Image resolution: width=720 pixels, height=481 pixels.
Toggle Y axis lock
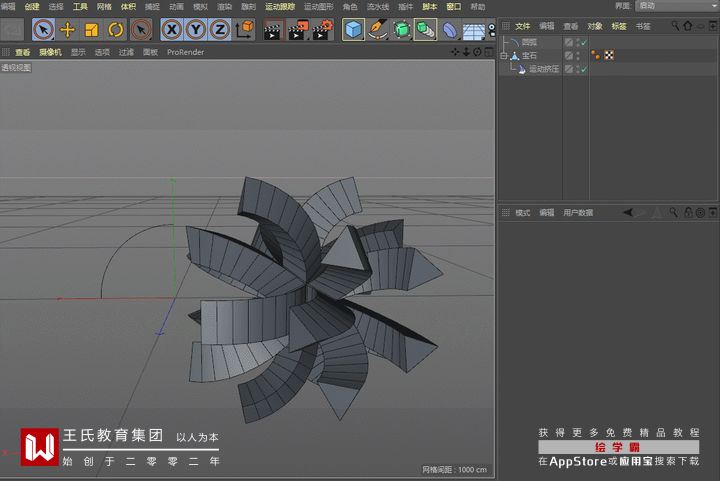(196, 30)
